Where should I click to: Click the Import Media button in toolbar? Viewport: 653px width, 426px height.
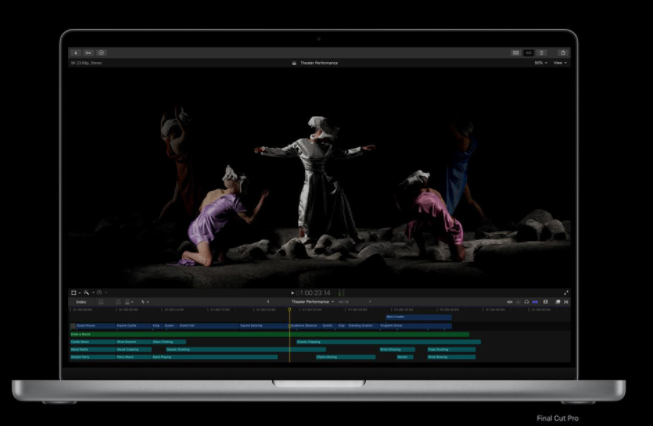pyautogui.click(x=75, y=52)
